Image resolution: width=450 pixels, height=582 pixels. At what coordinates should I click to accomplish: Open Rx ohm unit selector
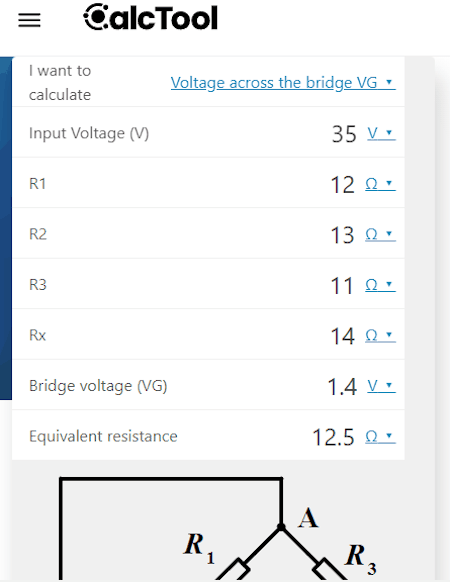click(380, 335)
